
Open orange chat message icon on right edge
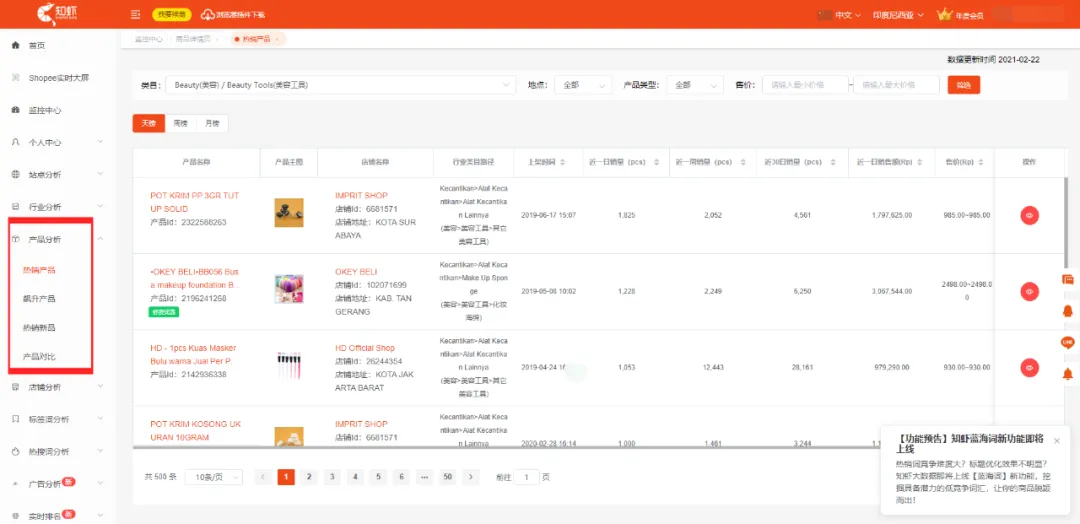coord(1068,280)
